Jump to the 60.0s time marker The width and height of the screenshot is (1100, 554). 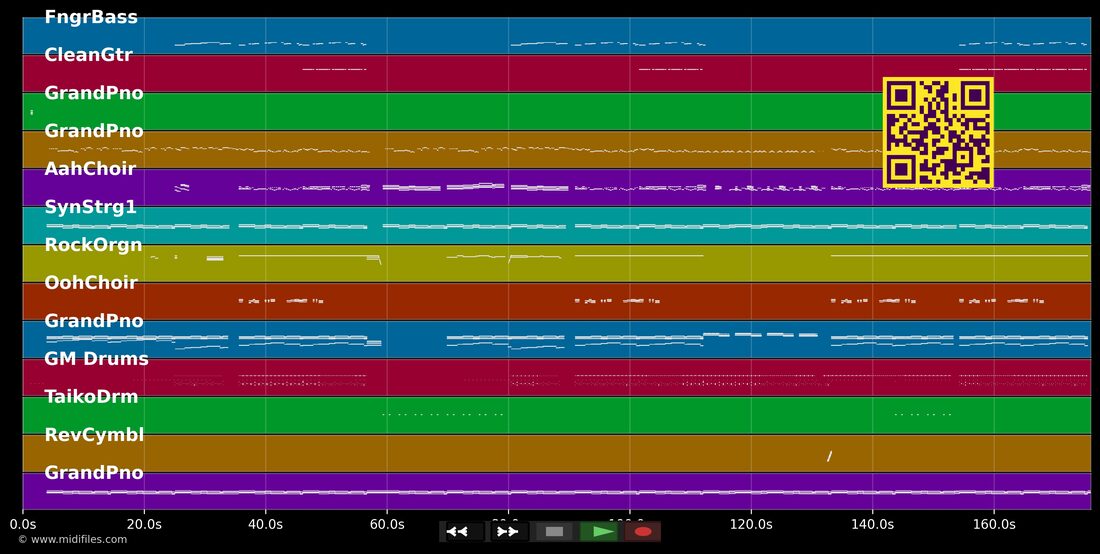point(387,524)
